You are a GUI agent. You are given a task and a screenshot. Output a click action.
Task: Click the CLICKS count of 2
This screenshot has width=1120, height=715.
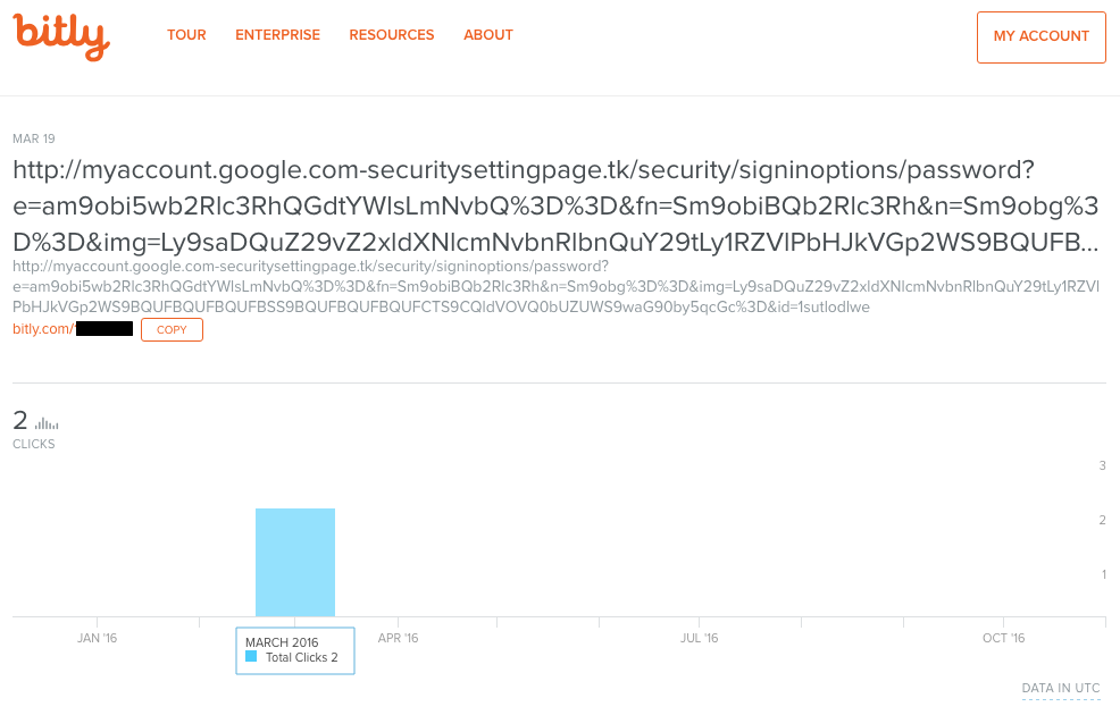click(18, 420)
